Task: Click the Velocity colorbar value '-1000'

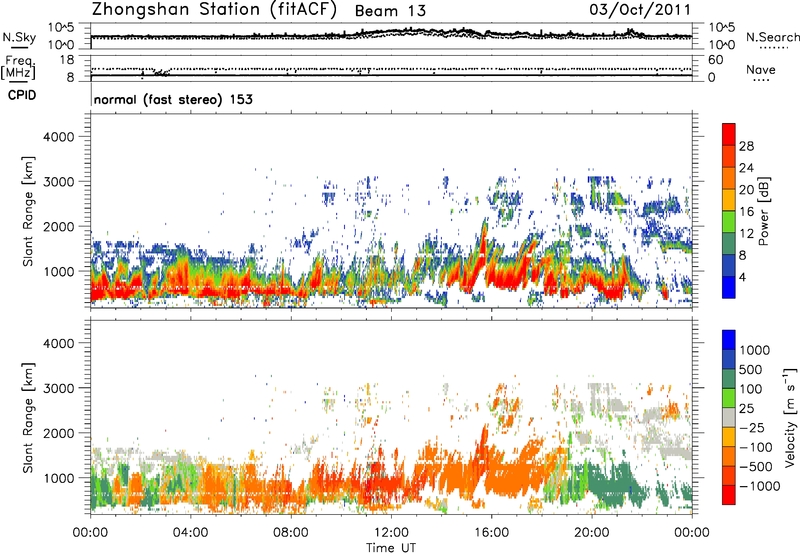Action: 759,486
